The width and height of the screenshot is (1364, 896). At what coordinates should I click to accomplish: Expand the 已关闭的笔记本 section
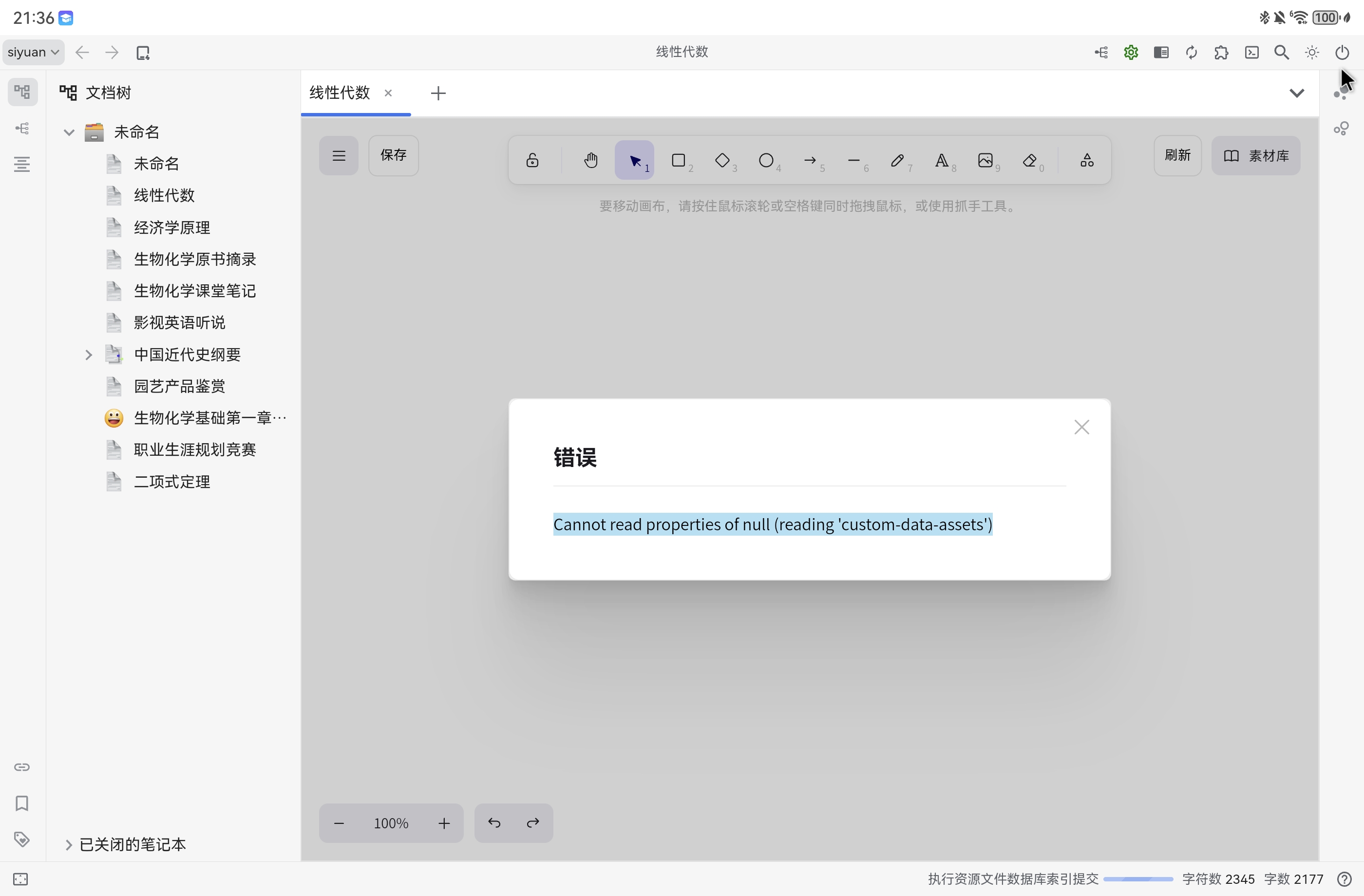(x=69, y=844)
